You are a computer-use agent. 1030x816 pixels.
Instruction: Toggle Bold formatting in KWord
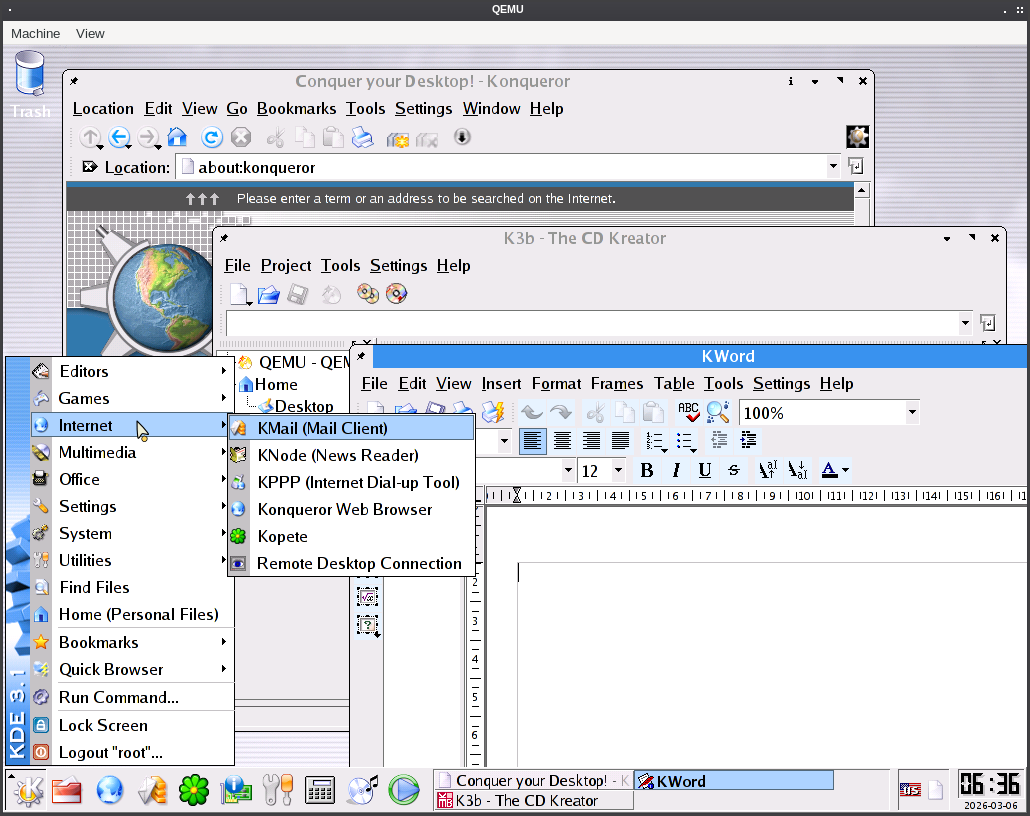point(647,470)
